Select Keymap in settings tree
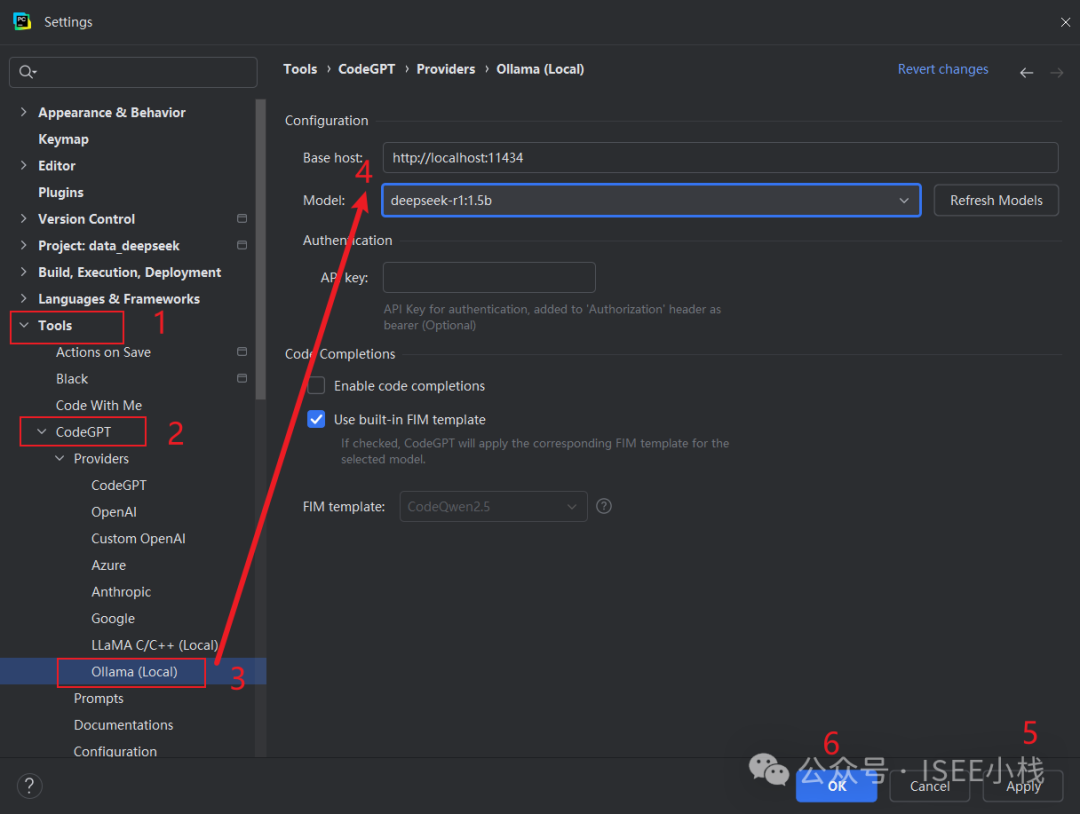Image resolution: width=1080 pixels, height=814 pixels. [63, 139]
